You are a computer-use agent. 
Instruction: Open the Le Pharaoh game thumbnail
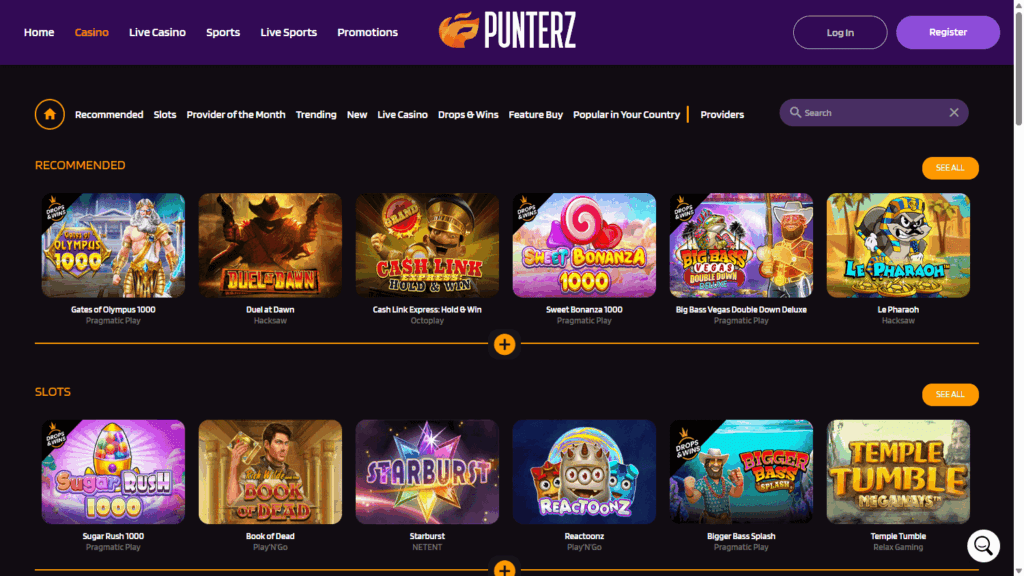pos(898,245)
